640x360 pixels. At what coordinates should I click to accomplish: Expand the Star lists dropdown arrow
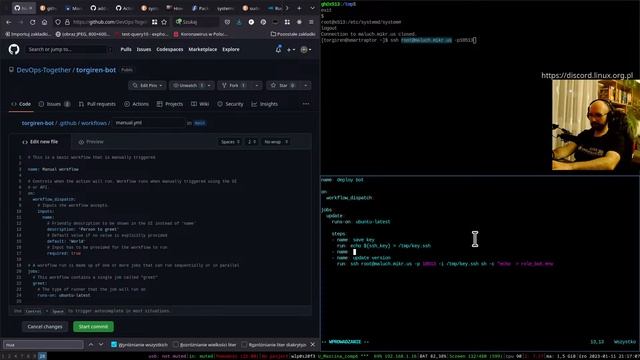pyautogui.click(x=305, y=85)
